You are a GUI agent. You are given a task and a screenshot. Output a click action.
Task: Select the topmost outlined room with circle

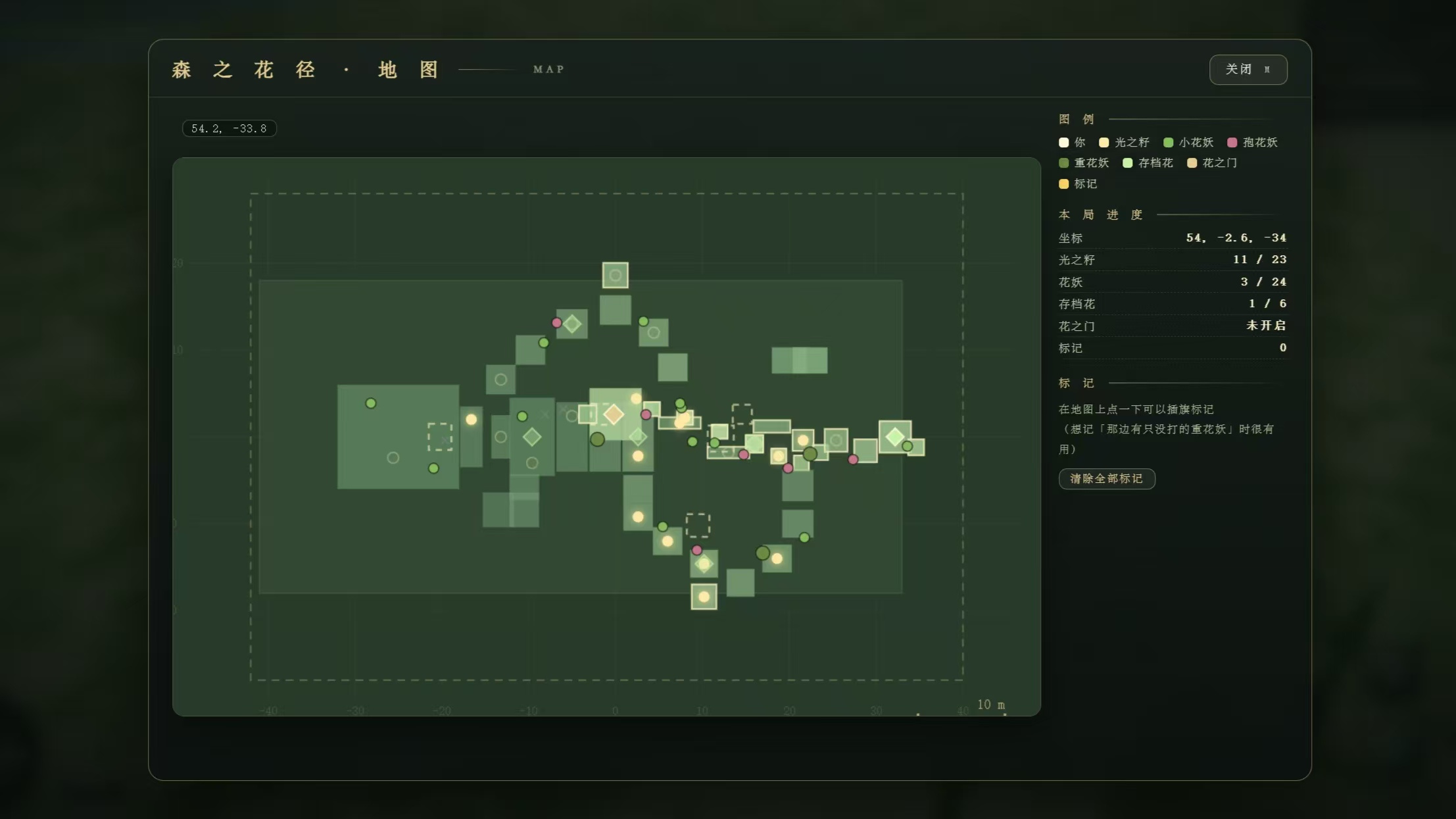click(615, 275)
